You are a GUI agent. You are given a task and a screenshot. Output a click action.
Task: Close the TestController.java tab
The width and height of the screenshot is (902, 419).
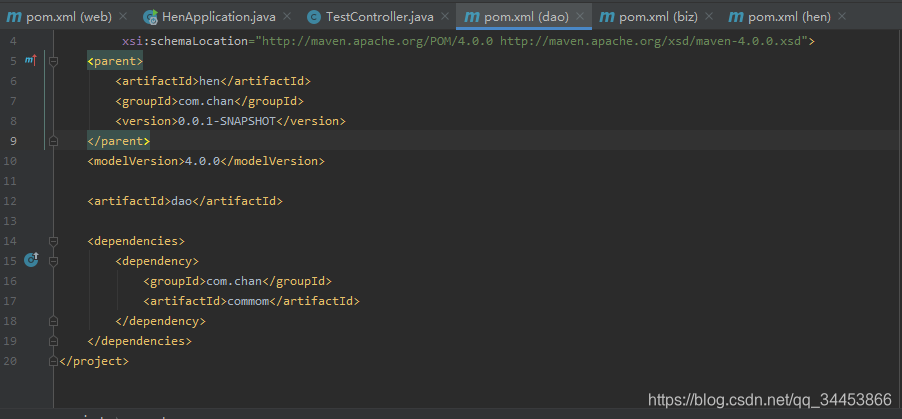coord(445,17)
